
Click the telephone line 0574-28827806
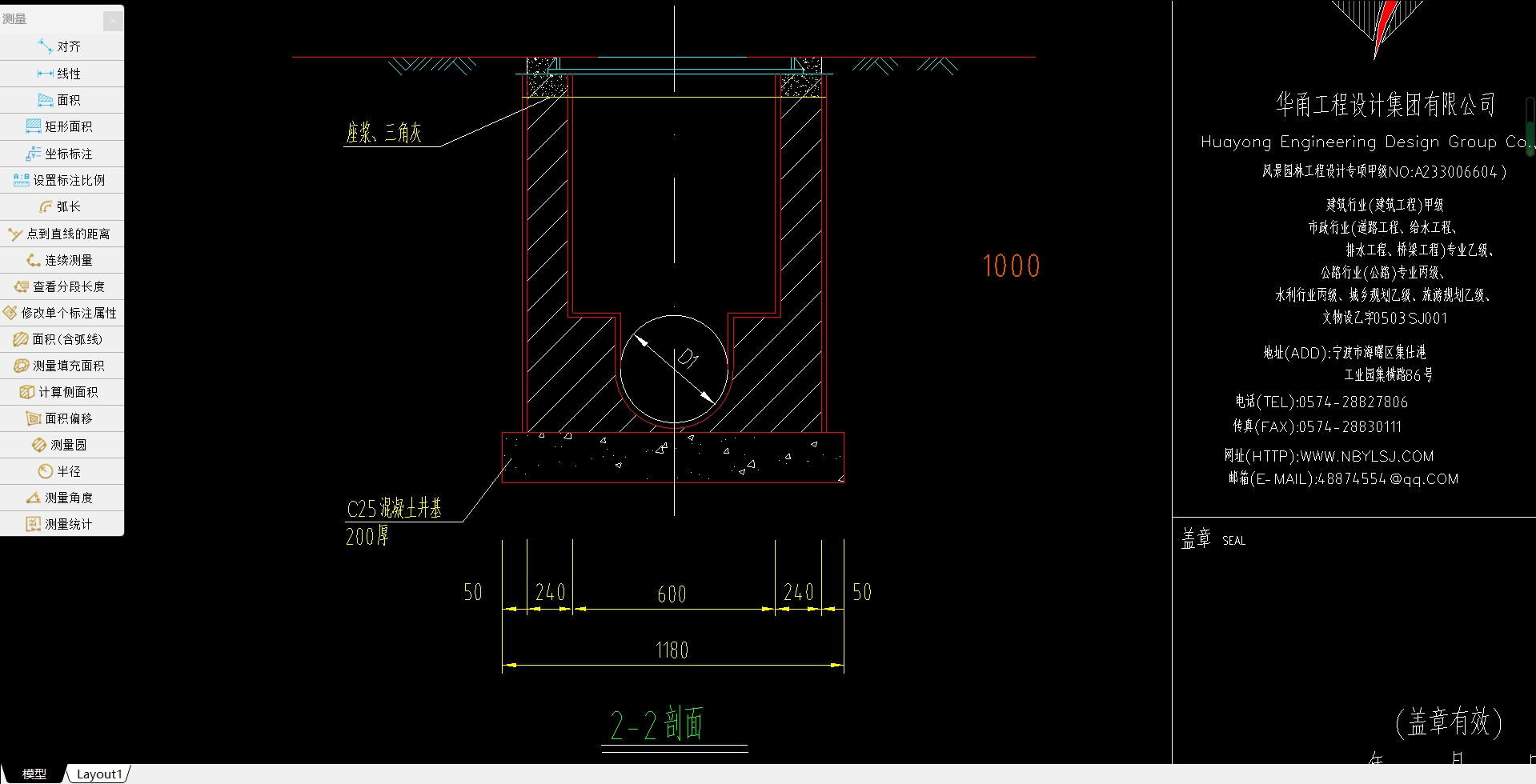(1321, 402)
